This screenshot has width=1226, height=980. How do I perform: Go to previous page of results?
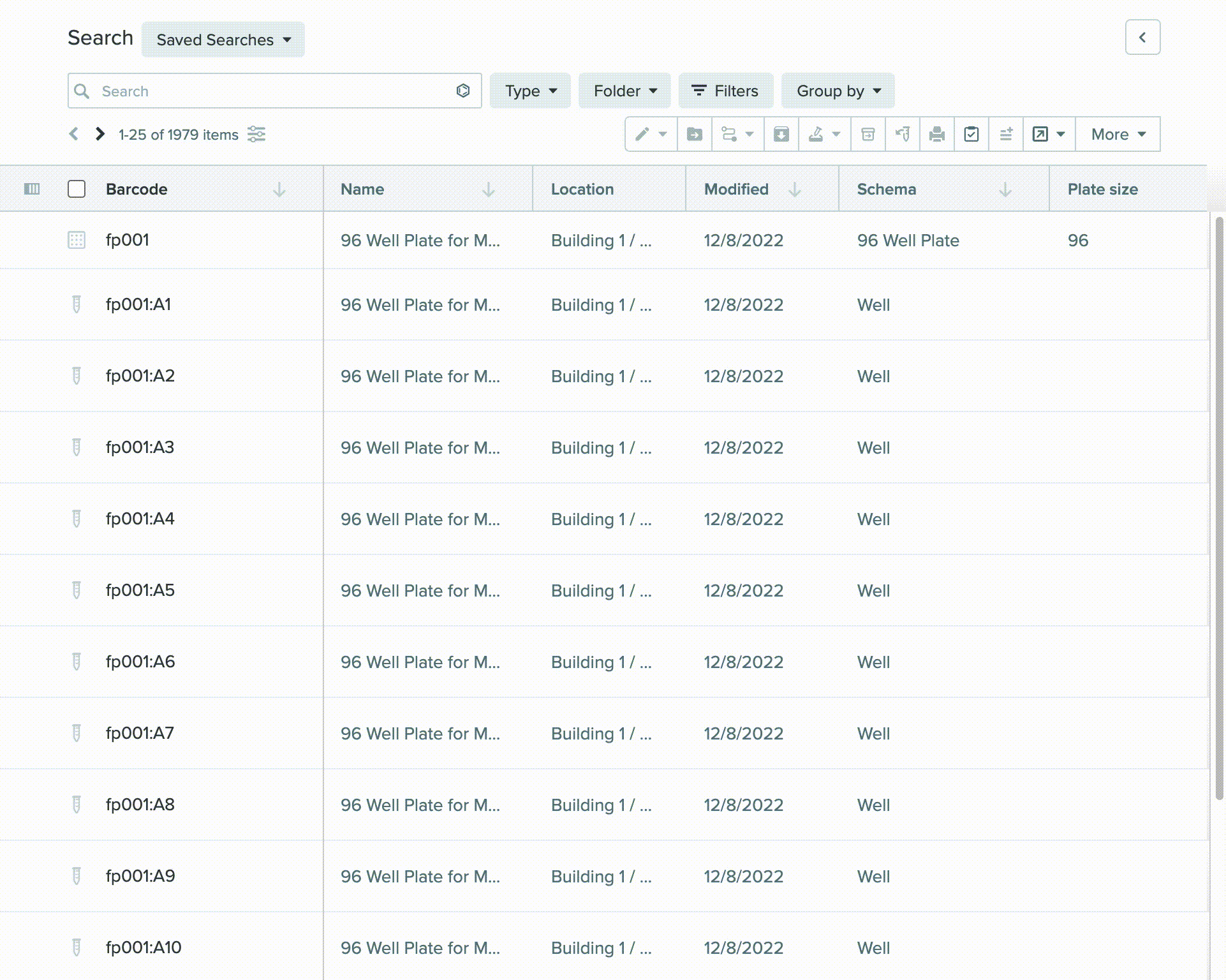click(74, 134)
